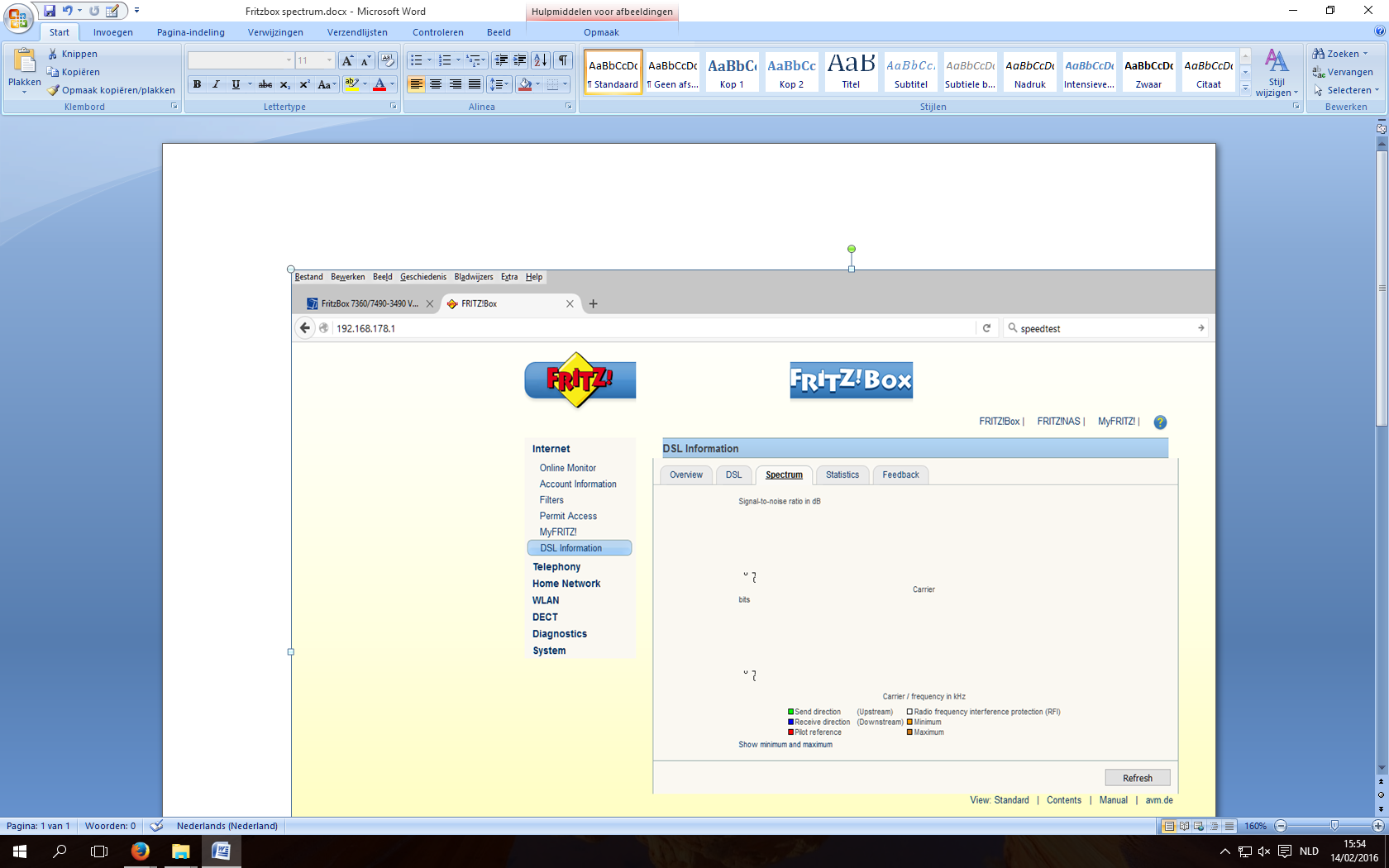Screen dimensions: 1389x868
Task: Enable center text alignment
Action: point(436,84)
